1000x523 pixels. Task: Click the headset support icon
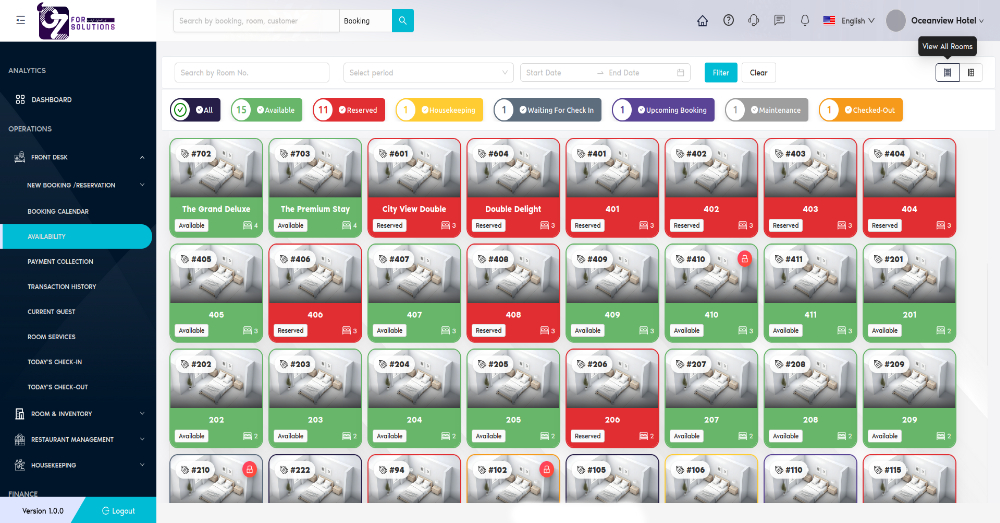(754, 20)
